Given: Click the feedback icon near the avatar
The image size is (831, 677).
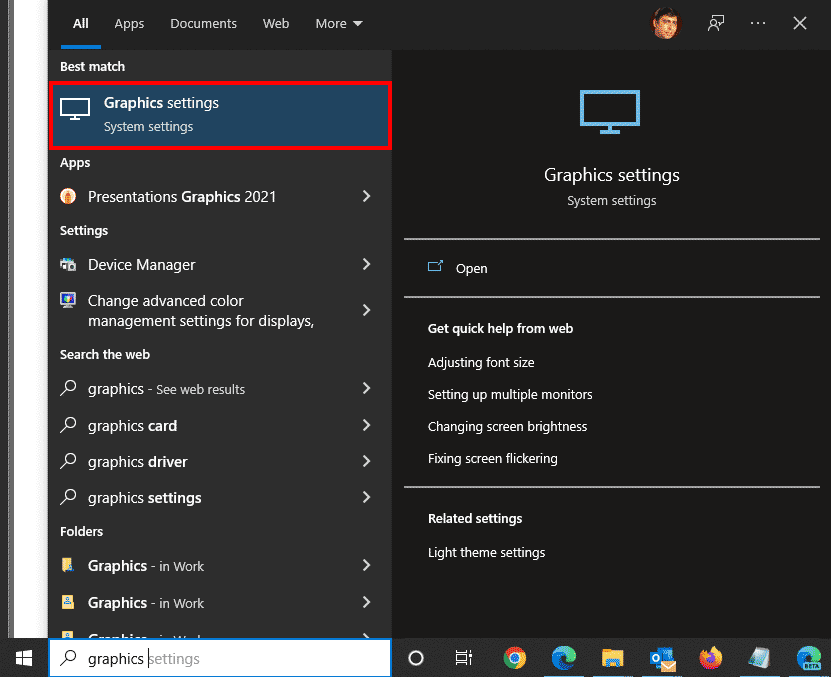Looking at the screenshot, I should [x=716, y=22].
